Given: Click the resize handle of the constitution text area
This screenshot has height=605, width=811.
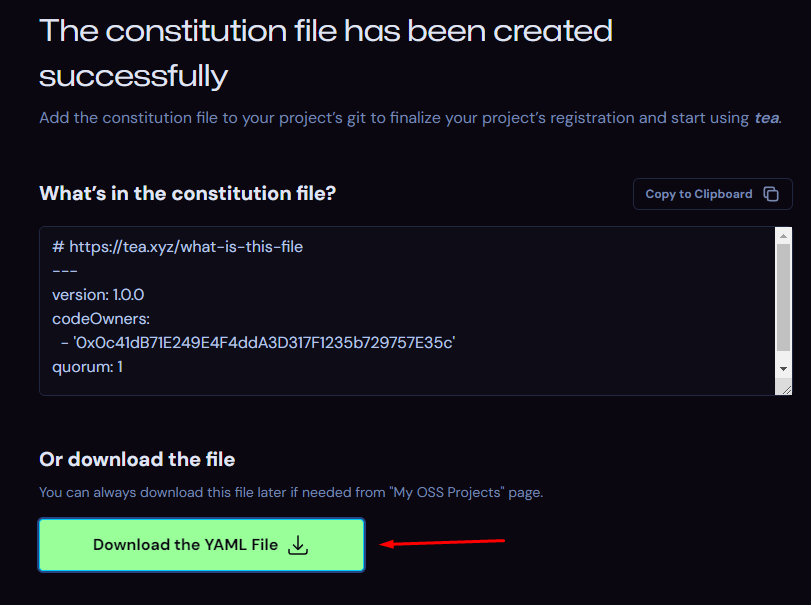Looking at the screenshot, I should (x=785, y=389).
